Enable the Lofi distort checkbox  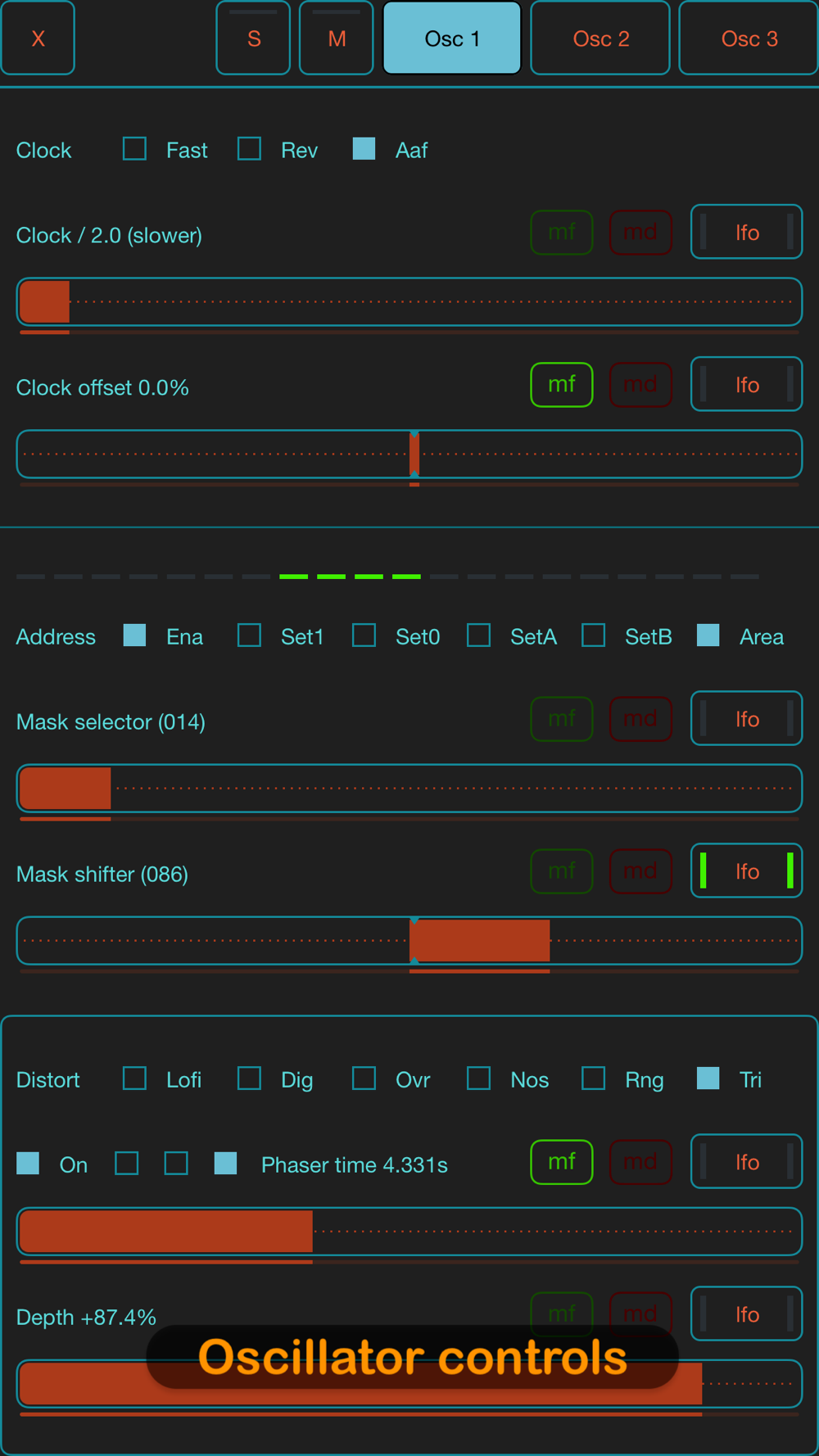[x=135, y=1078]
